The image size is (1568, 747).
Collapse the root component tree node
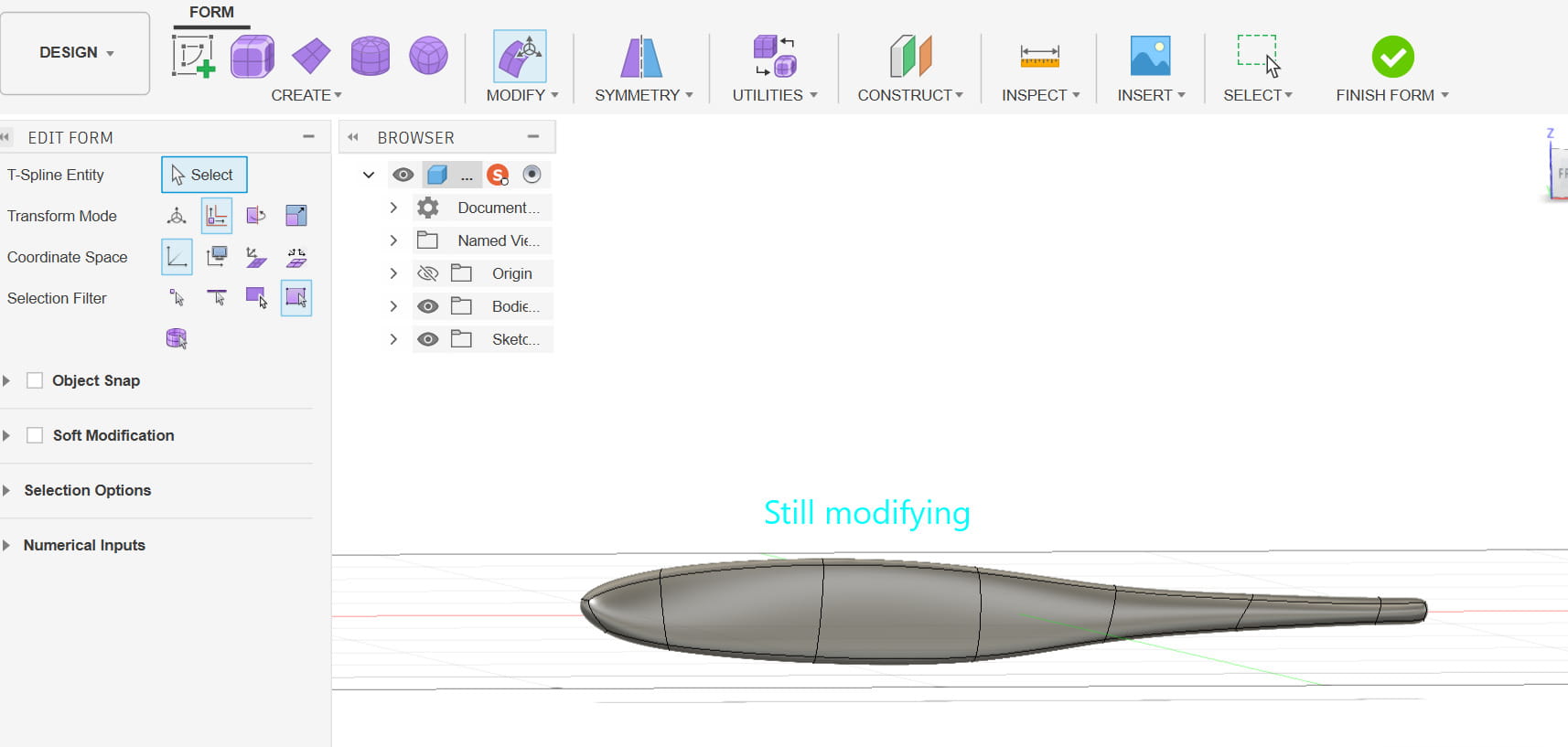click(369, 175)
